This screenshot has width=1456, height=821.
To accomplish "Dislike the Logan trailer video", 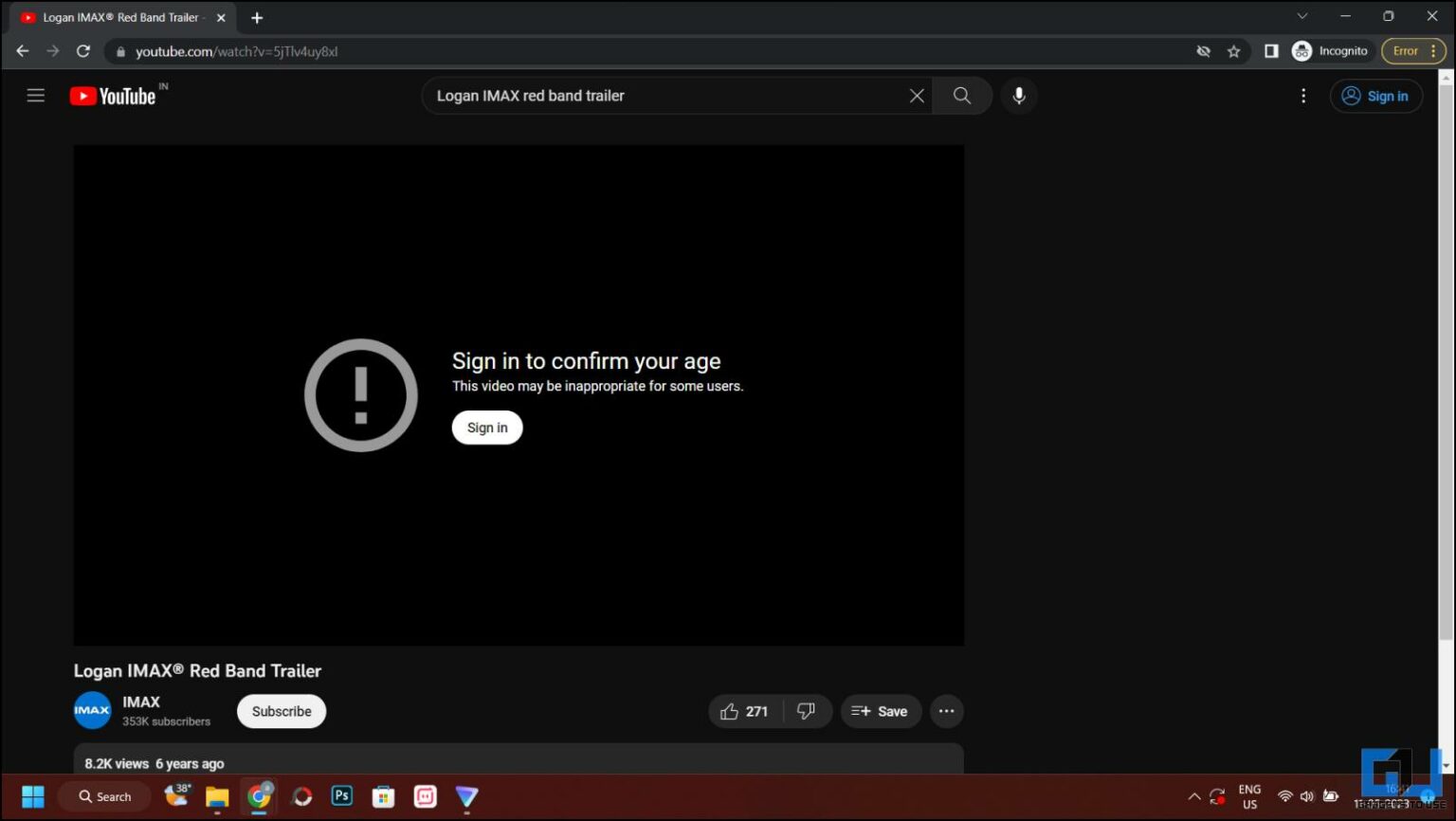I will (807, 711).
